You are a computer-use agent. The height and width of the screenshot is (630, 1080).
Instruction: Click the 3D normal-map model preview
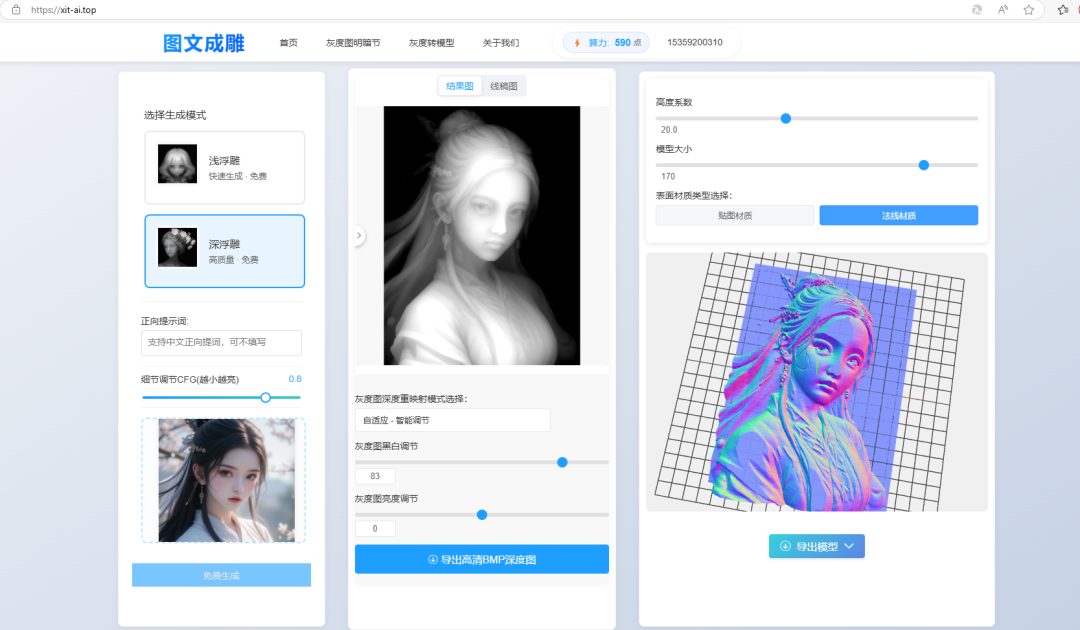click(x=817, y=382)
